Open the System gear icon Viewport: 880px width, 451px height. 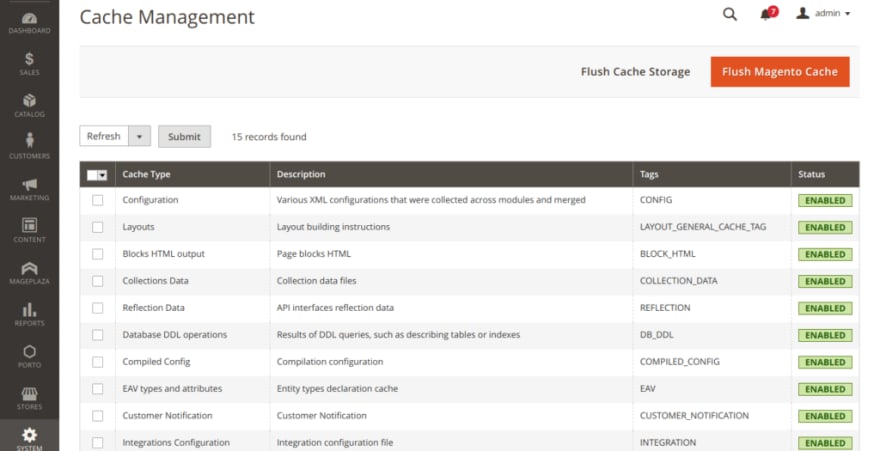click(29, 436)
